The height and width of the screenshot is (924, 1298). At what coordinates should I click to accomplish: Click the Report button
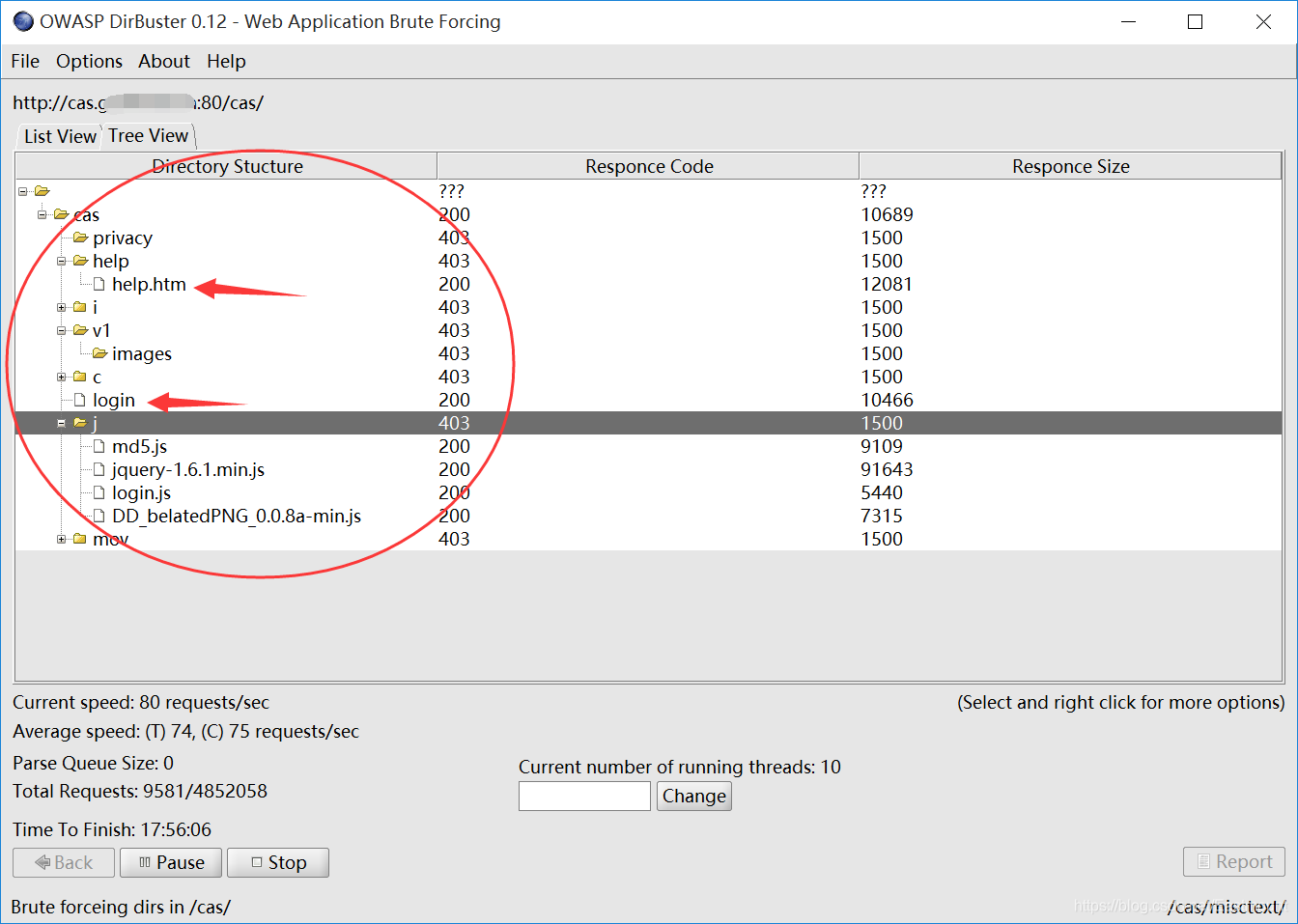[1234, 861]
